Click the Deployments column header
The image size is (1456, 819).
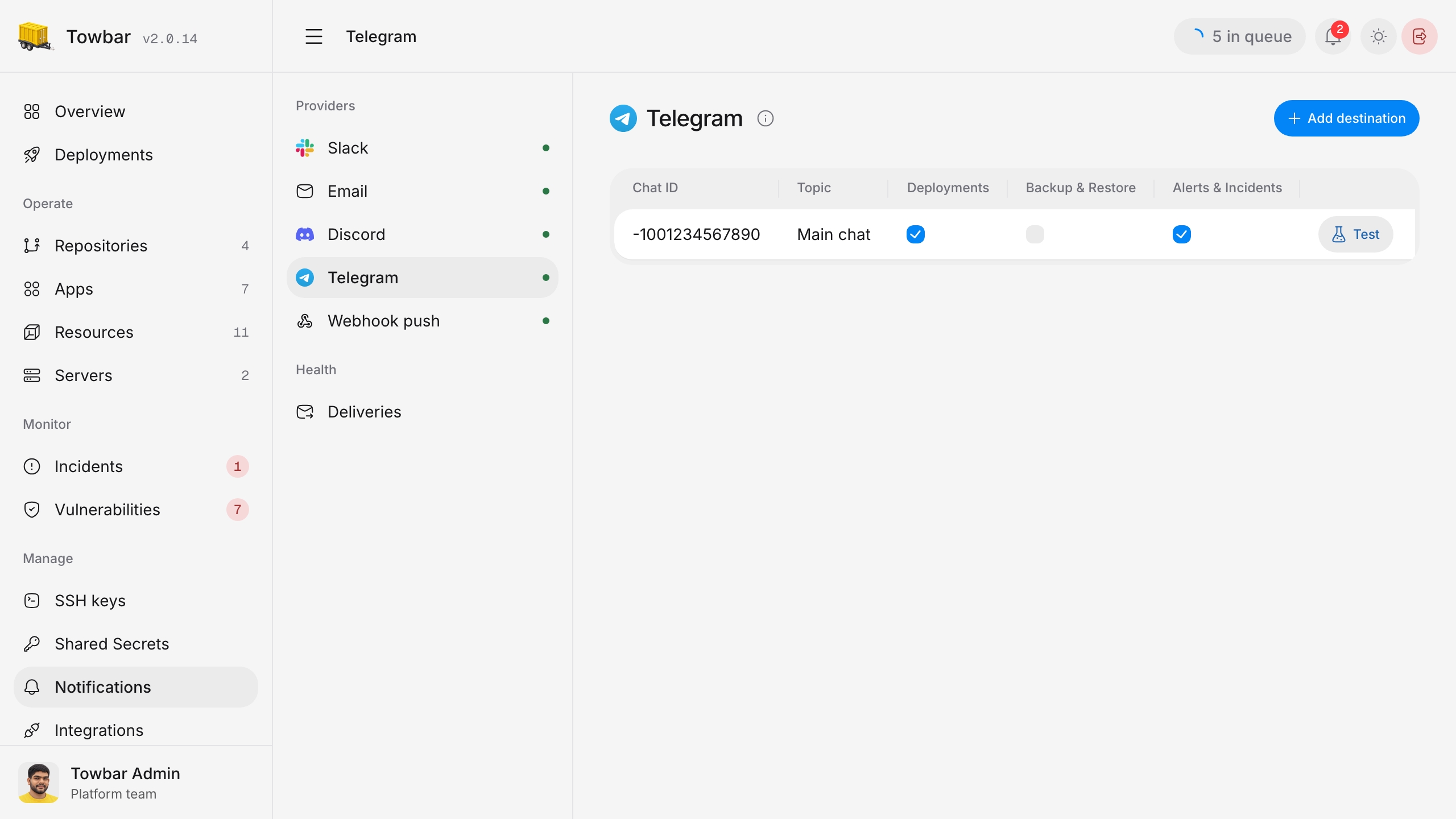(x=948, y=188)
